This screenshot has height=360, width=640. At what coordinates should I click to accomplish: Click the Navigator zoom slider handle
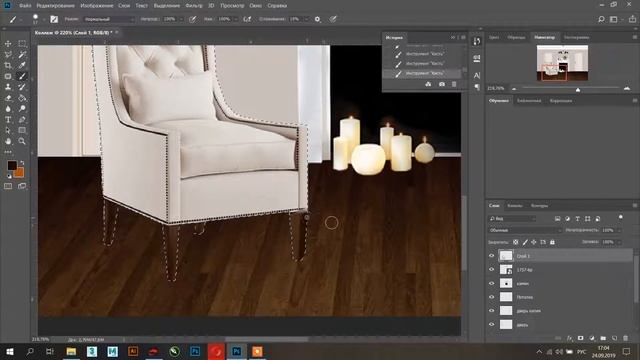pyautogui.click(x=578, y=89)
